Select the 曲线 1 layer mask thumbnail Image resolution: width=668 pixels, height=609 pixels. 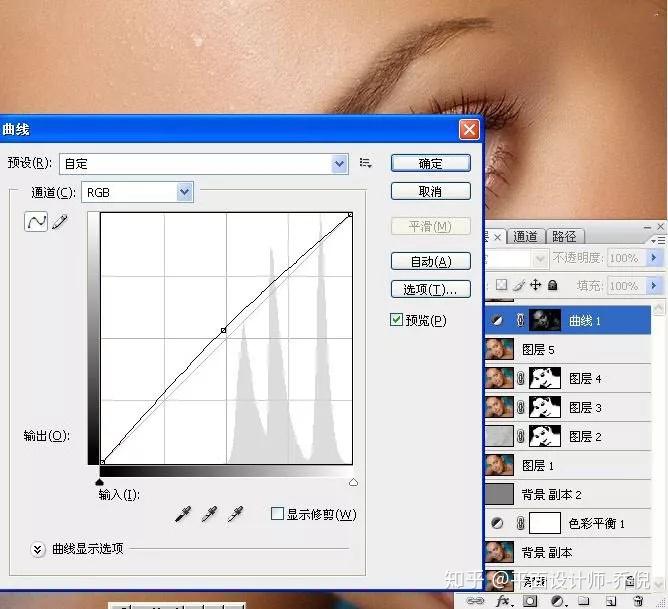[x=544, y=320]
